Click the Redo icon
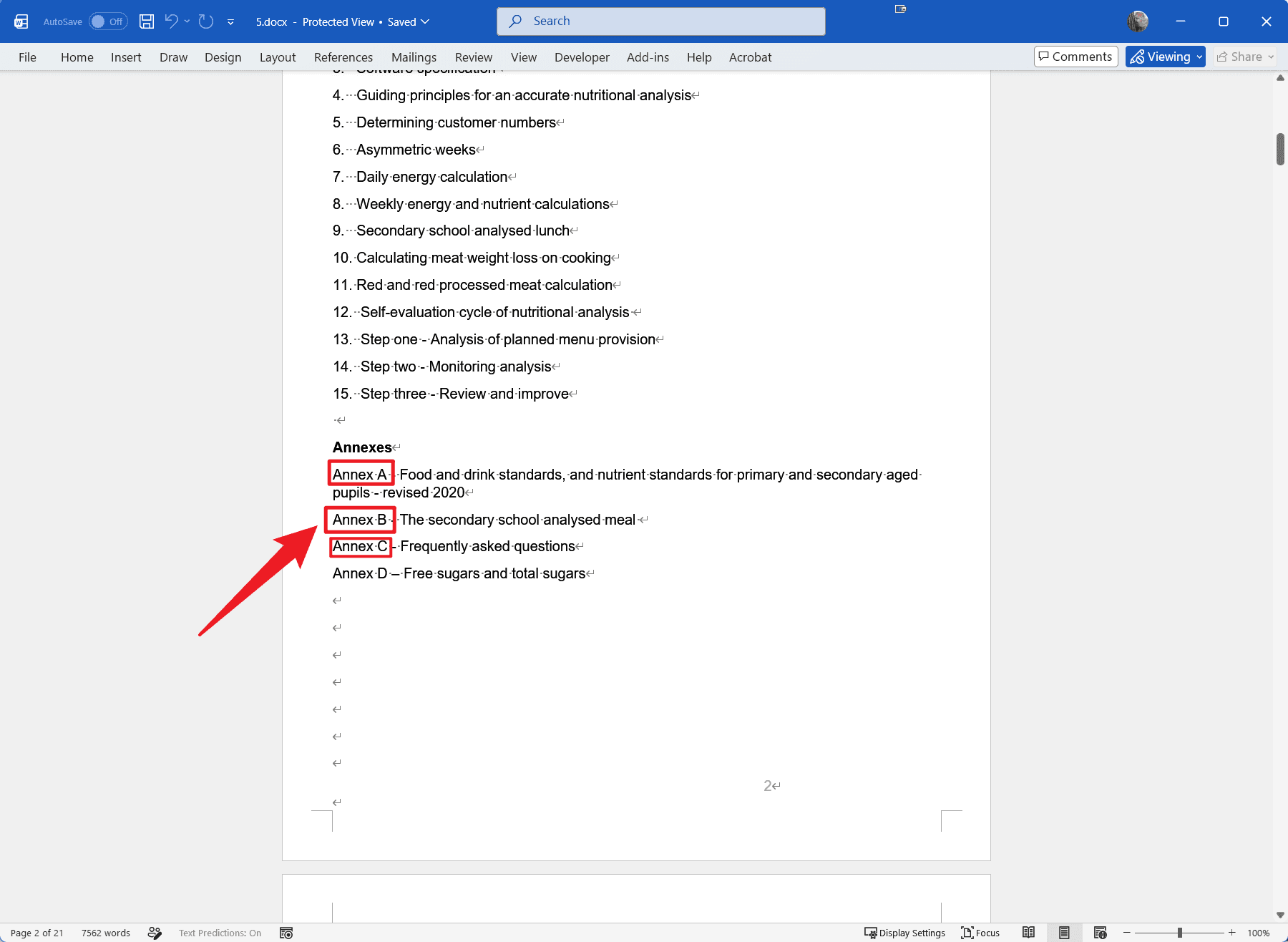Image resolution: width=1288 pixels, height=942 pixels. [206, 21]
